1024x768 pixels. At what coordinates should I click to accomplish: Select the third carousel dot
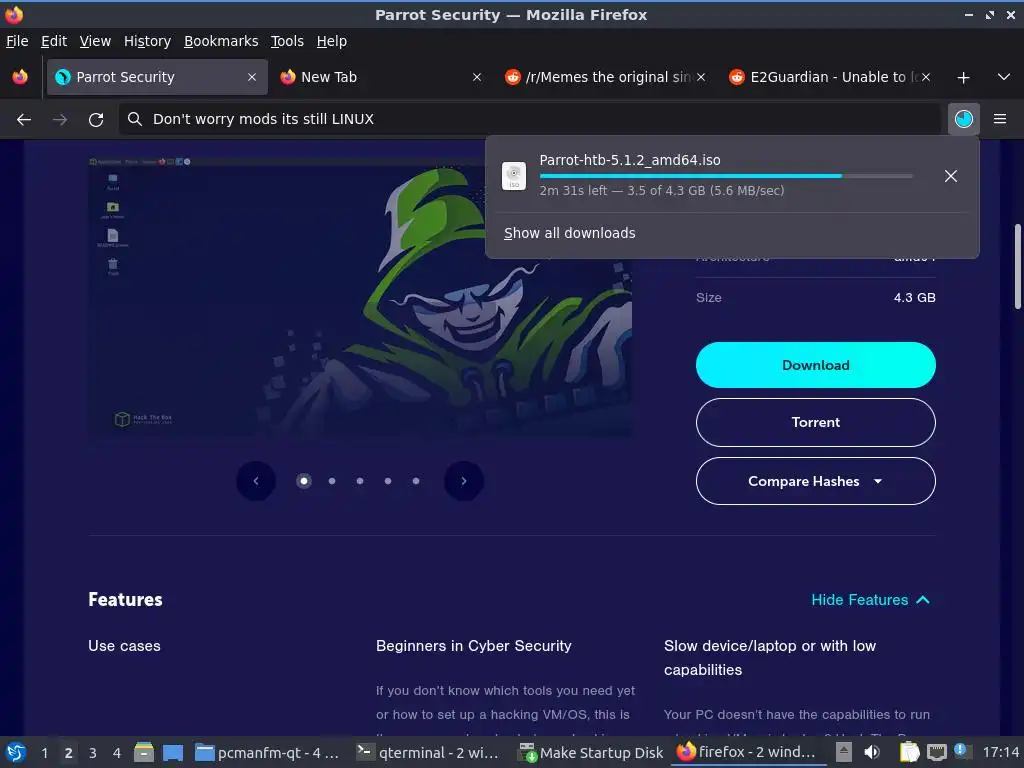360,481
